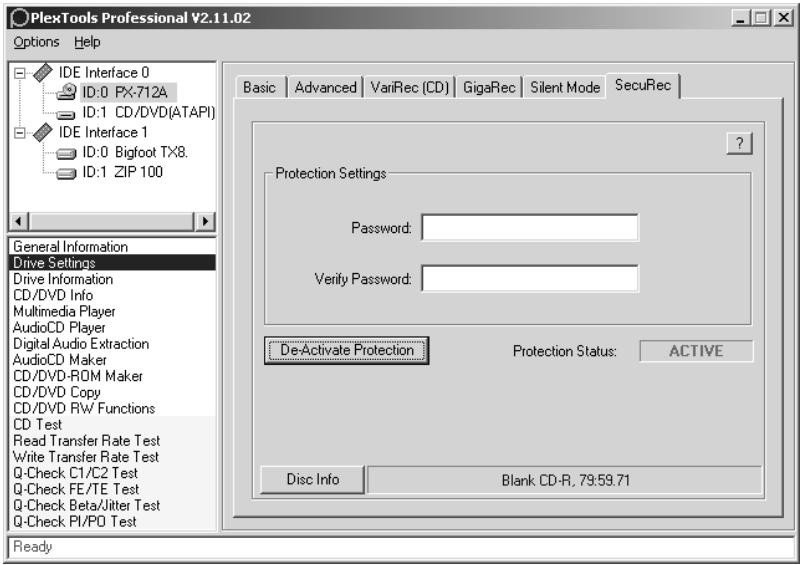801x565 pixels.
Task: Select the ID:0 Bigfoot TX8 device
Action: pyautogui.click(x=135, y=152)
